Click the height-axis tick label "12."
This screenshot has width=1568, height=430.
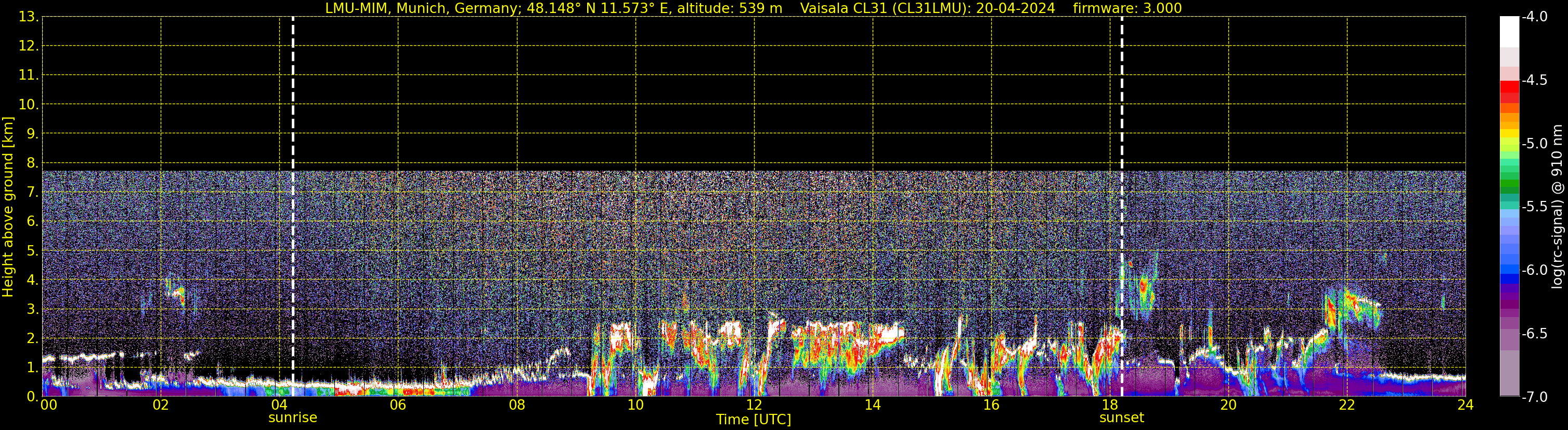click(29, 46)
